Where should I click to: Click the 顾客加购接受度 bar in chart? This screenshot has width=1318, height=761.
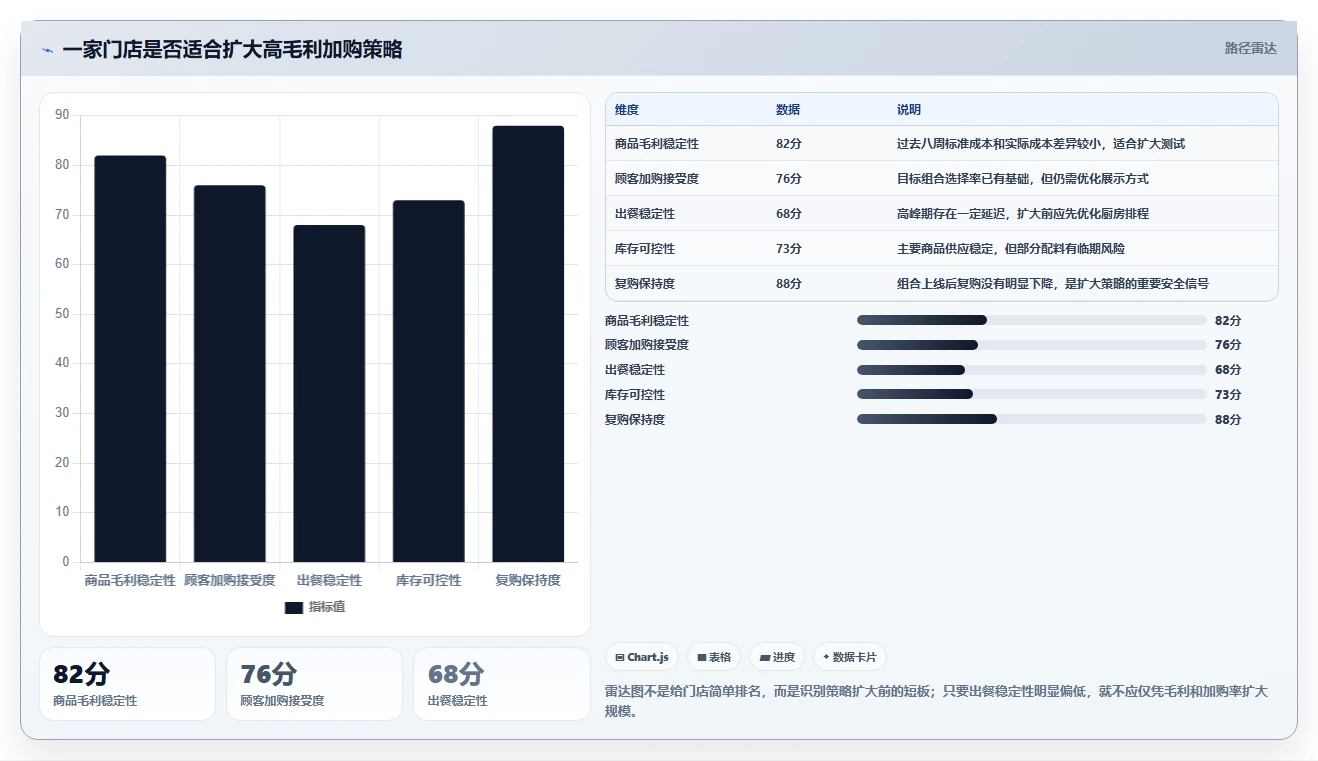[x=230, y=374]
